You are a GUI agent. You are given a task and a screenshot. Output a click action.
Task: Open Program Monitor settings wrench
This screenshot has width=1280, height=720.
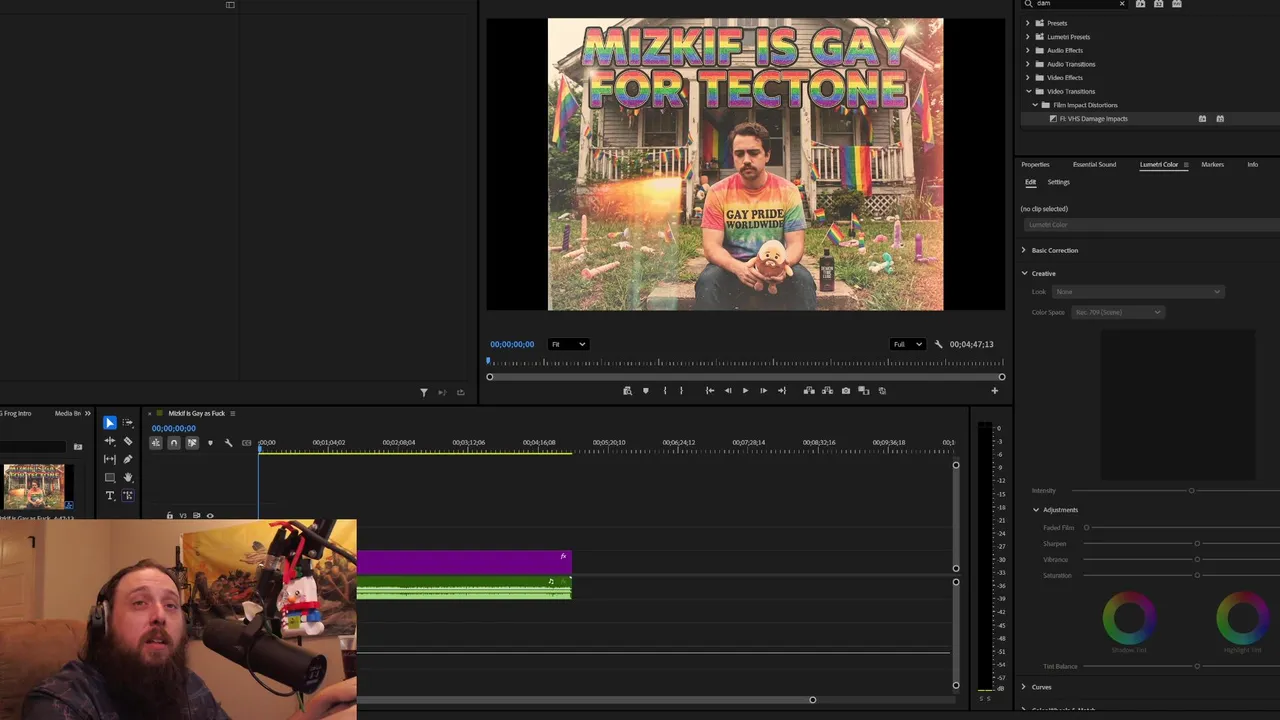coord(938,344)
